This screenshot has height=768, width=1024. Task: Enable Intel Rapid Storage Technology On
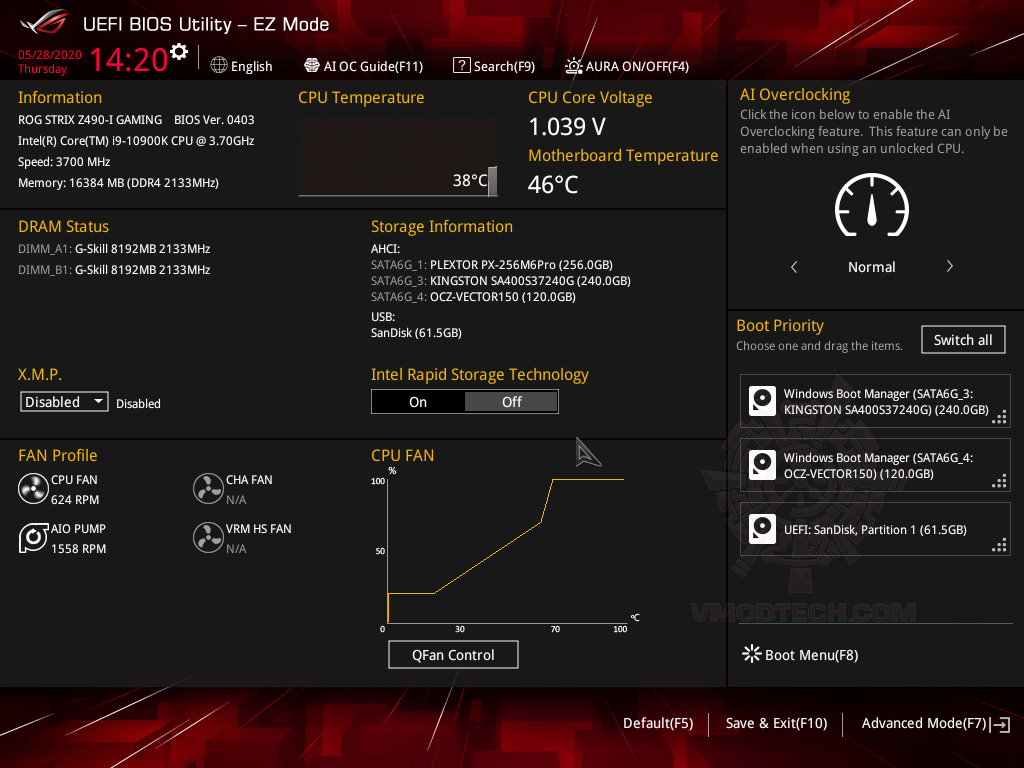[x=418, y=401]
